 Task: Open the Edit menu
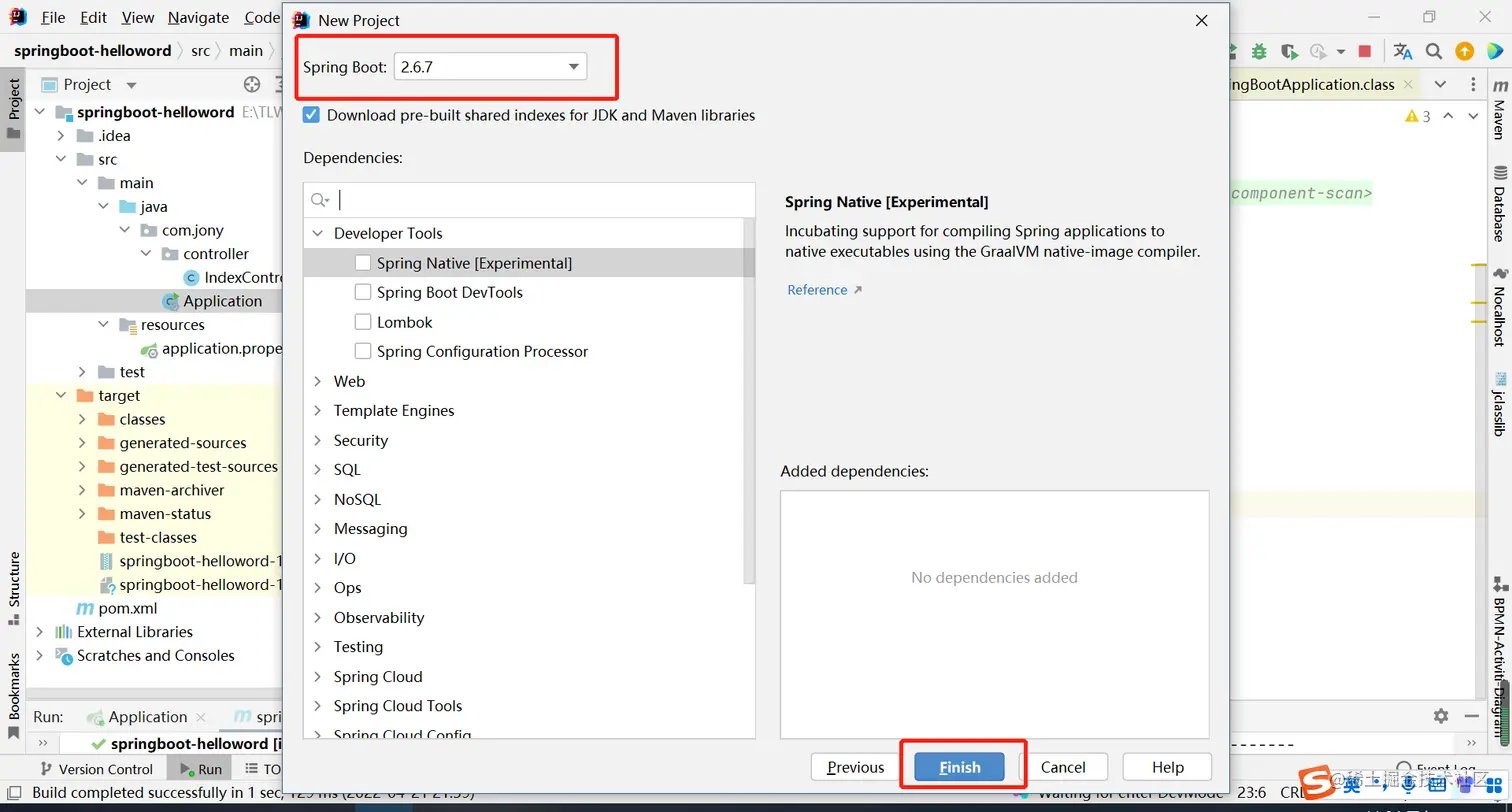(x=93, y=18)
